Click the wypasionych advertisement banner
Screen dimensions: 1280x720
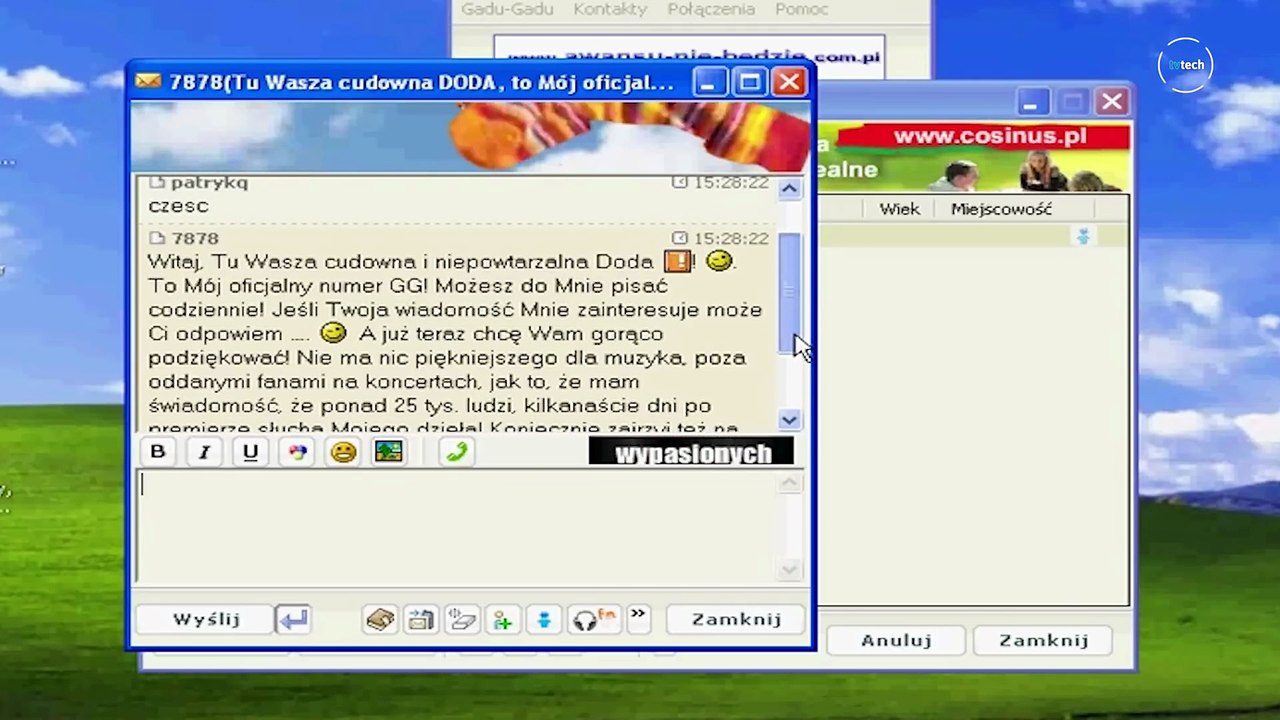tap(691, 452)
